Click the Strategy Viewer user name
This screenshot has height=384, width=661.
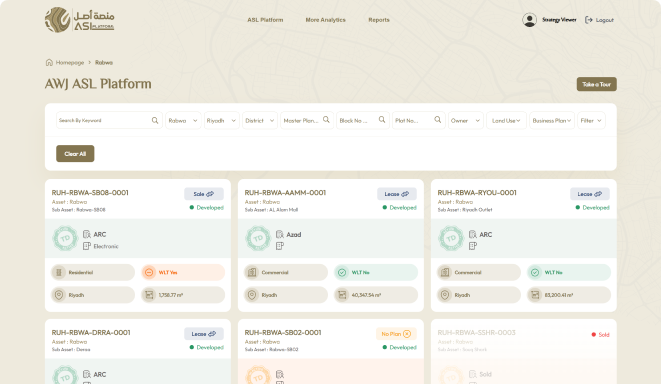pyautogui.click(x=559, y=20)
